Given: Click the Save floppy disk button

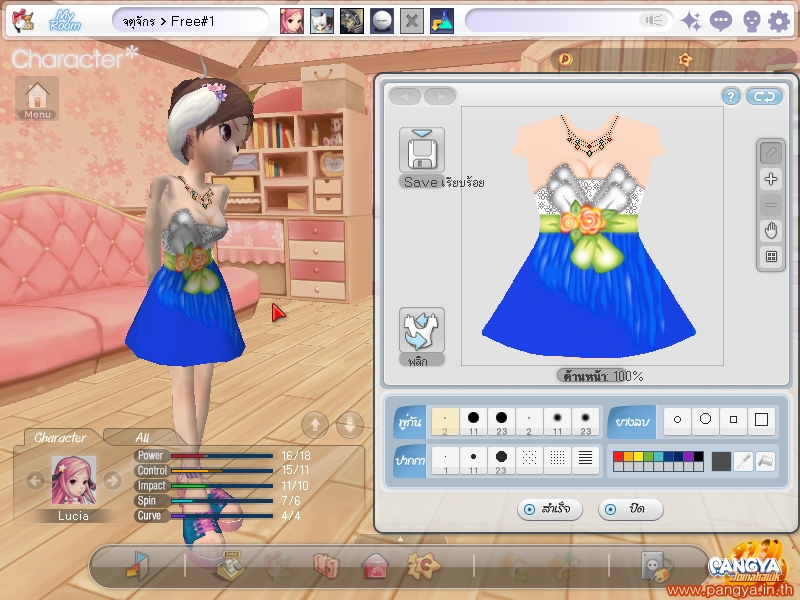Looking at the screenshot, I should (x=421, y=151).
